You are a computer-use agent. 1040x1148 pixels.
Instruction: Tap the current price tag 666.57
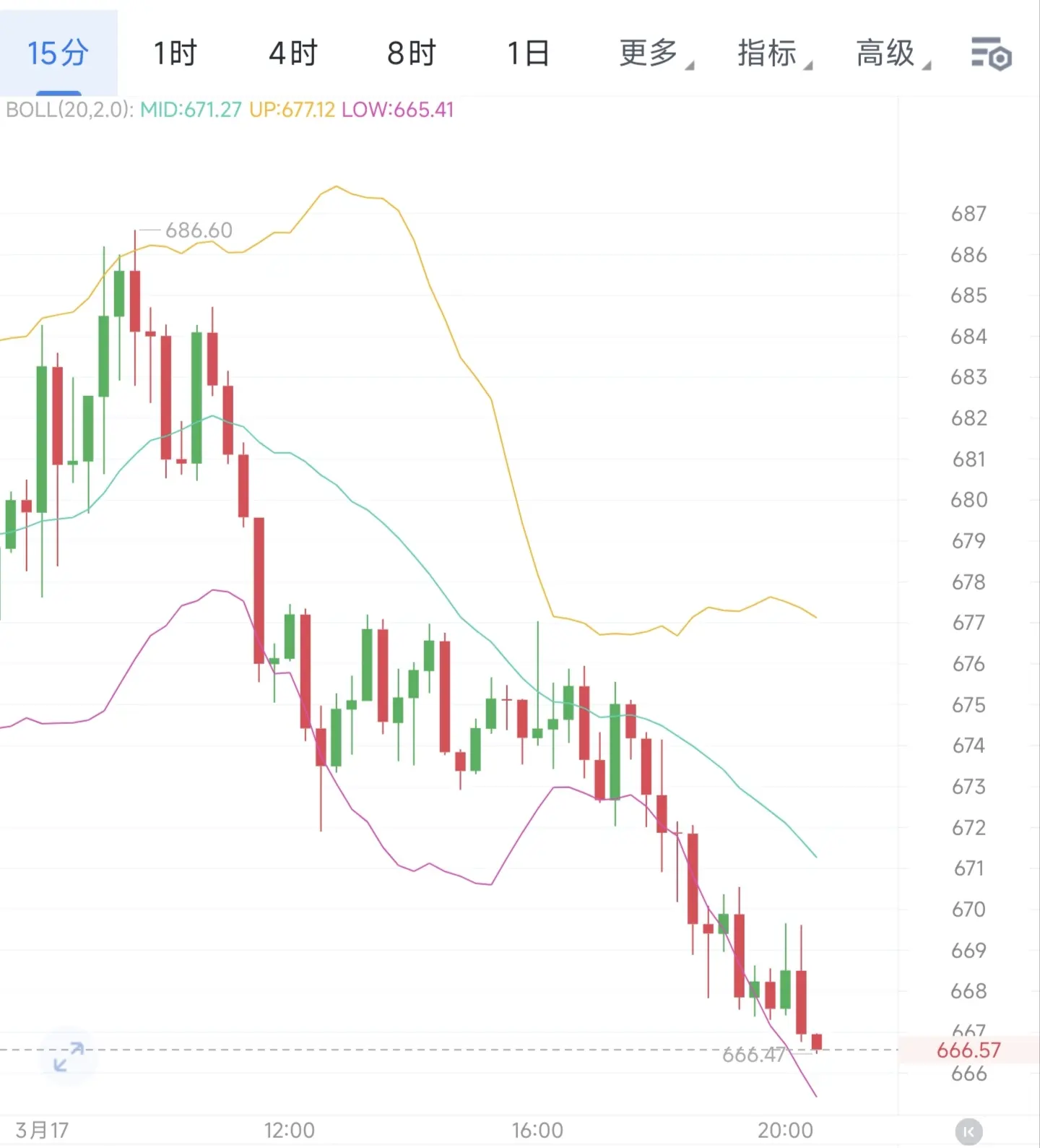click(968, 1050)
